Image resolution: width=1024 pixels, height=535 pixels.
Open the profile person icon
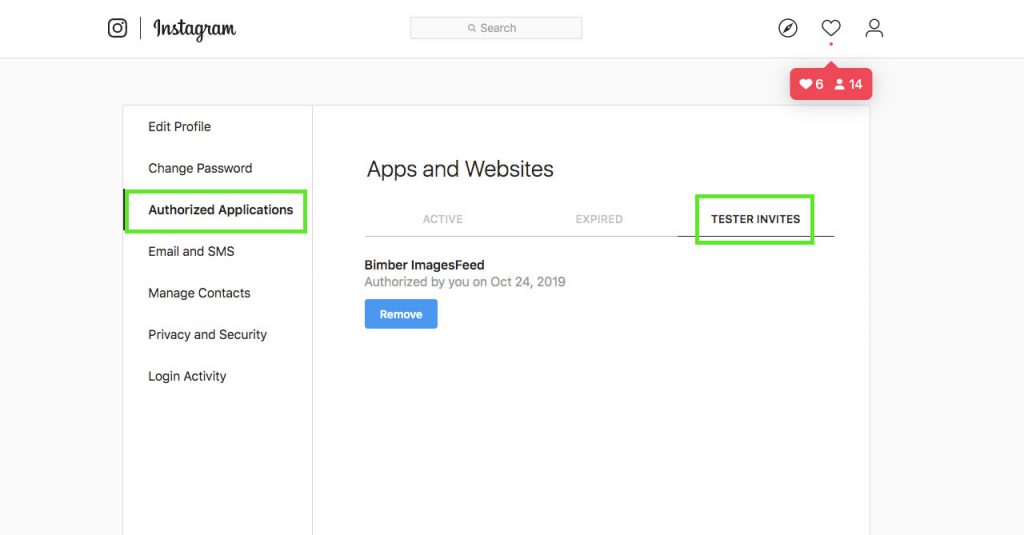coord(874,28)
